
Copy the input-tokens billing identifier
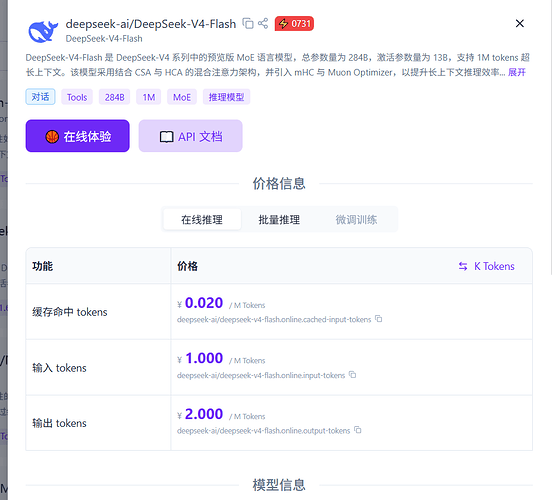tap(352, 375)
